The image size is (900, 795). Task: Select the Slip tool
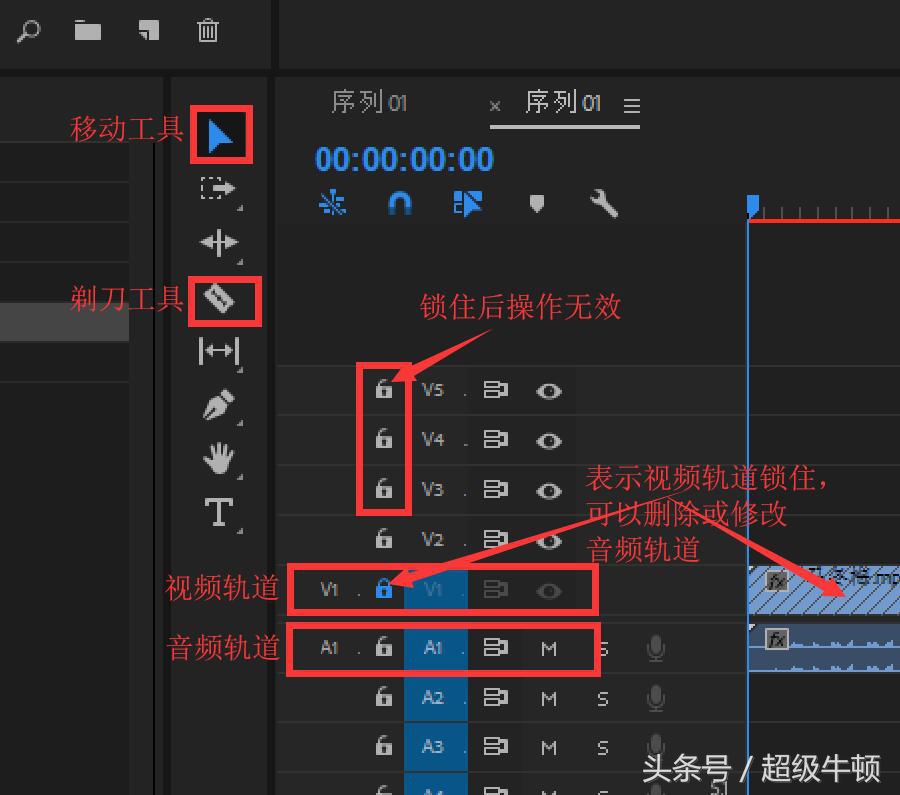coord(220,350)
